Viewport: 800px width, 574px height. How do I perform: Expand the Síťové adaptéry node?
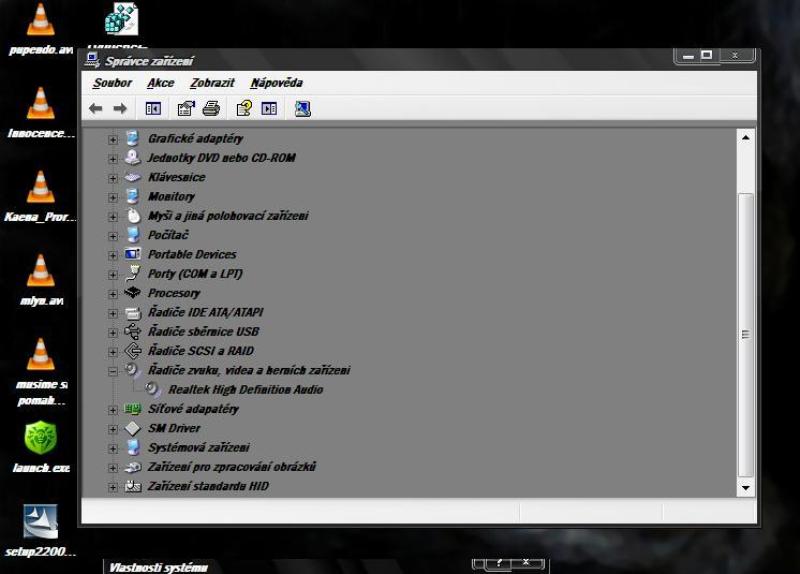click(113, 410)
